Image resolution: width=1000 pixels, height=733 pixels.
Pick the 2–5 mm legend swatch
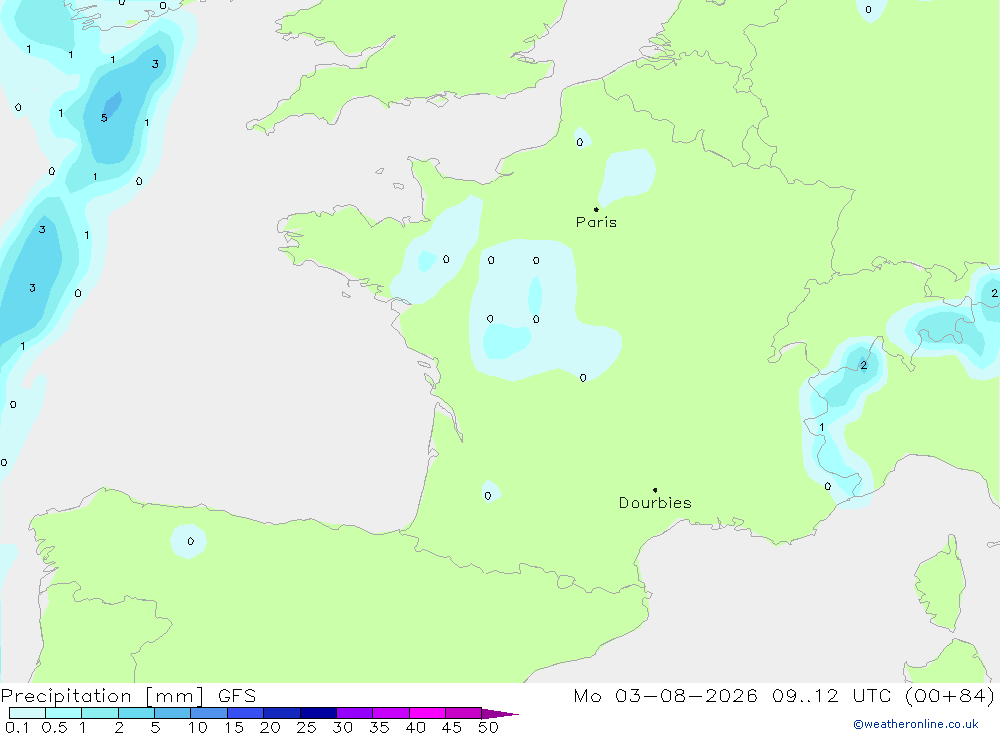(x=136, y=713)
